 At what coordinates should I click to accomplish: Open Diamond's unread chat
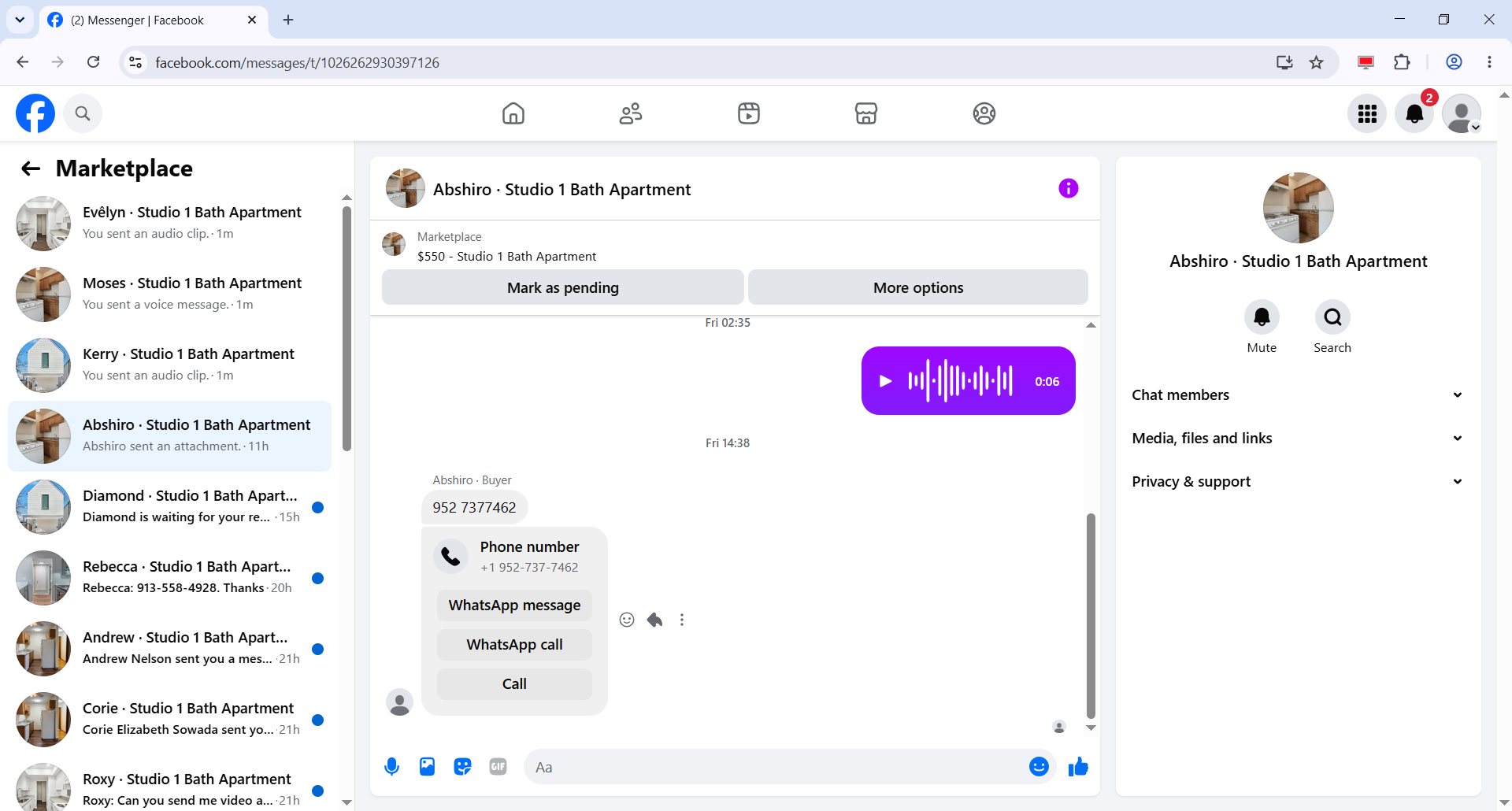click(169, 507)
